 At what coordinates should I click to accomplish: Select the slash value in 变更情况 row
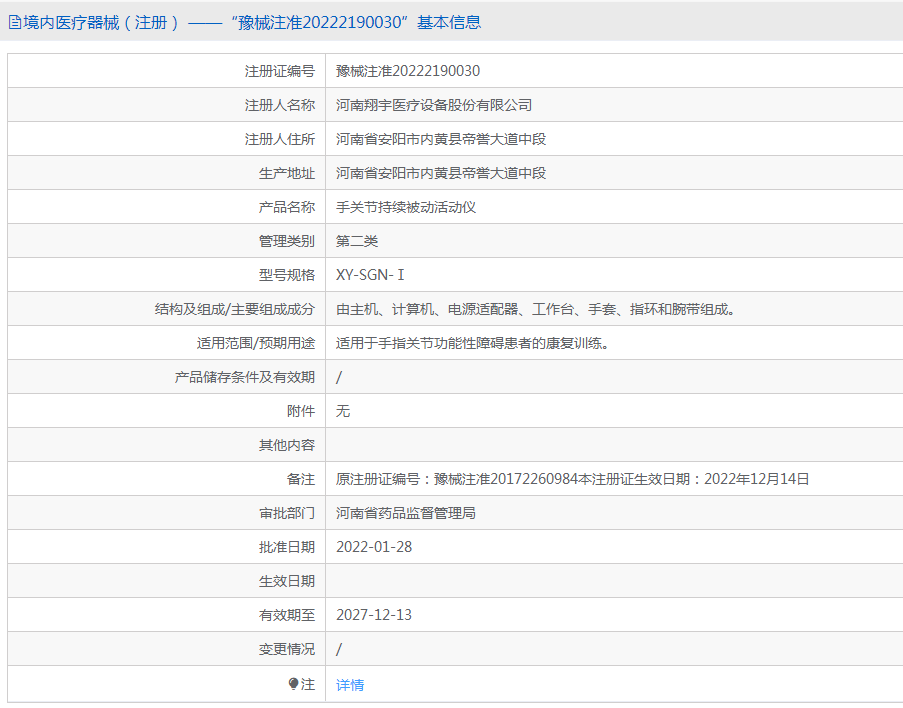pyautogui.click(x=339, y=649)
